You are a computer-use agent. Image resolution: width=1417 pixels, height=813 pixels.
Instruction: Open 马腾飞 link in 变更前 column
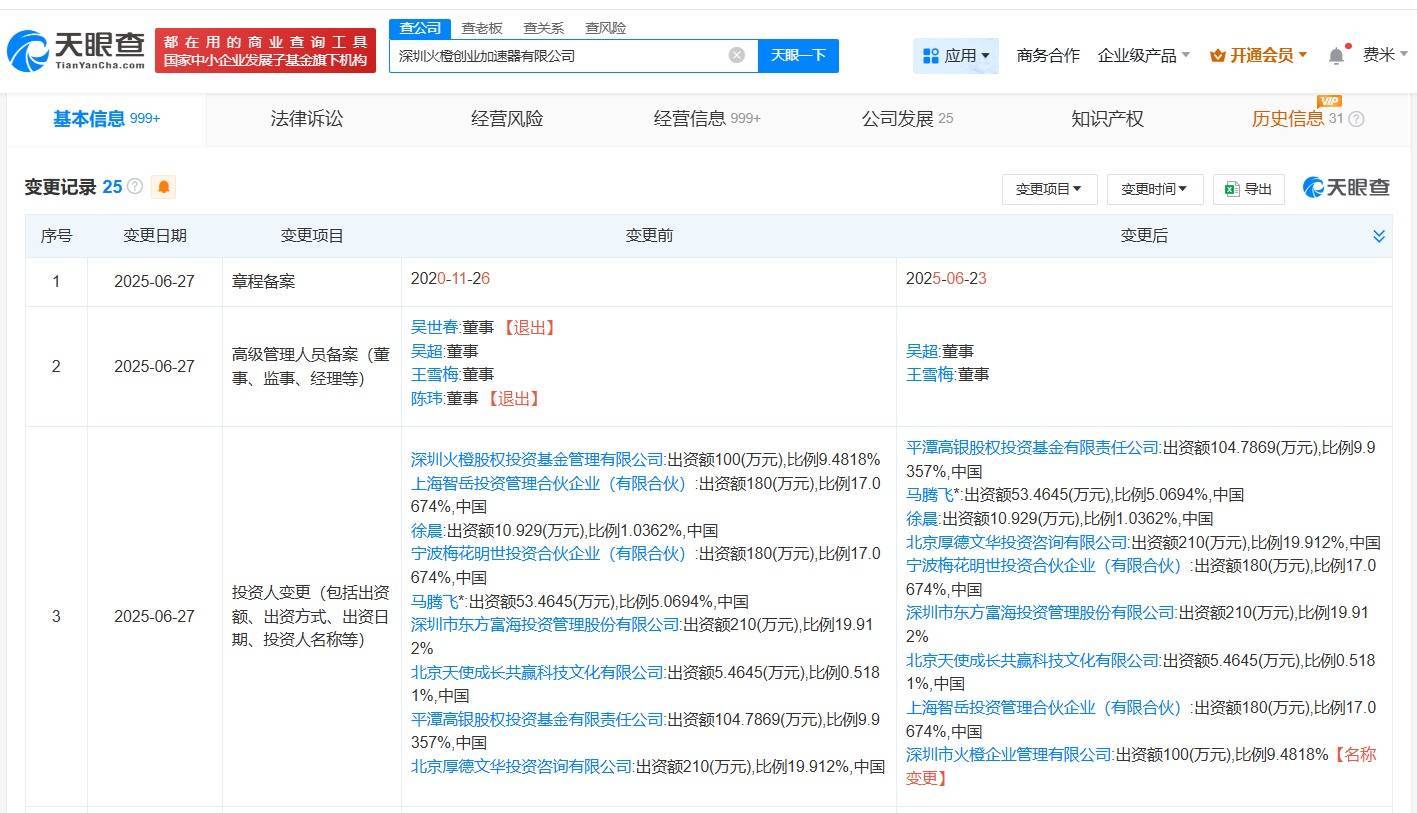click(435, 601)
